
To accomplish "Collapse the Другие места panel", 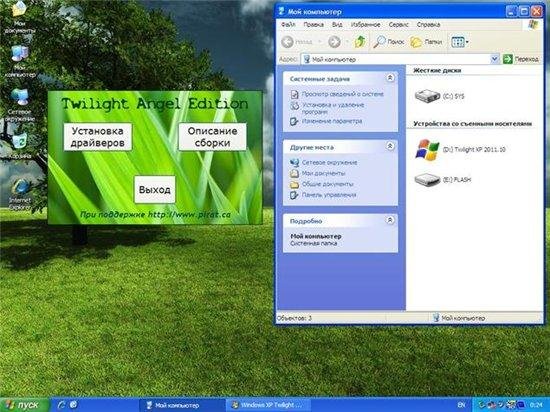I will [390, 146].
